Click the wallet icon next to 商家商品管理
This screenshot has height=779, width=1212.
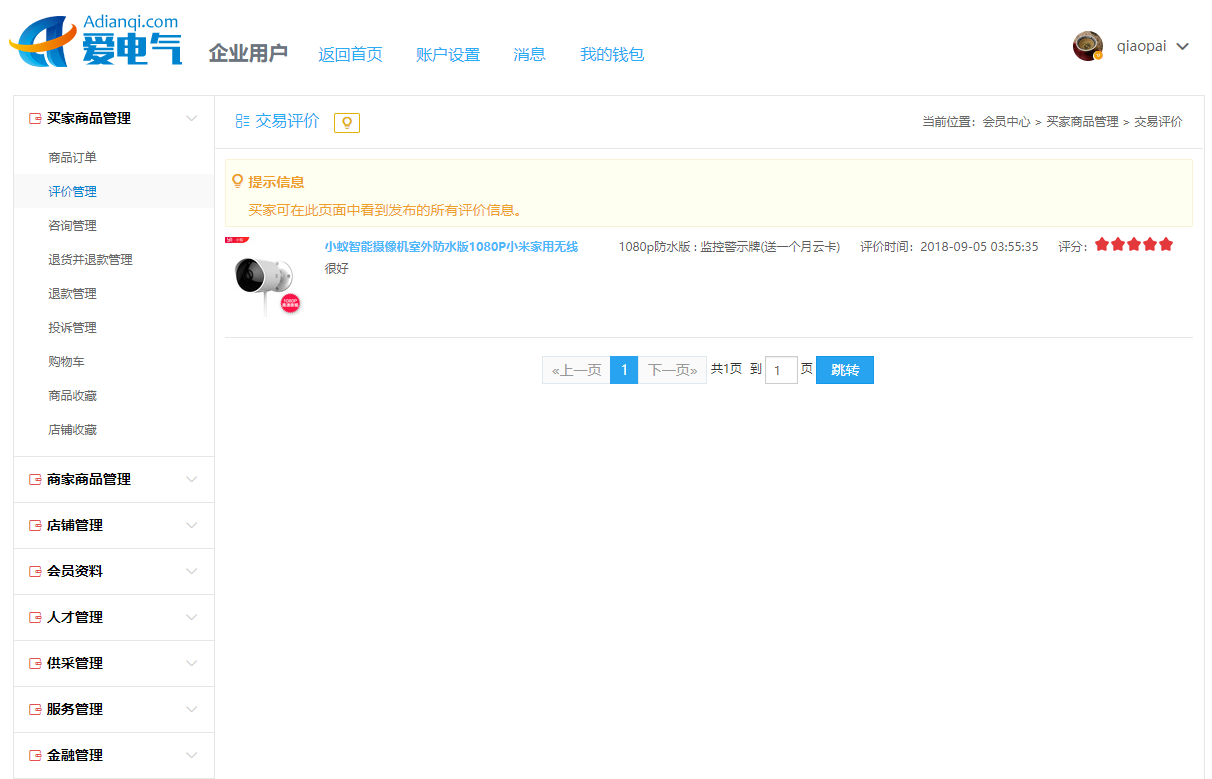click(x=35, y=480)
